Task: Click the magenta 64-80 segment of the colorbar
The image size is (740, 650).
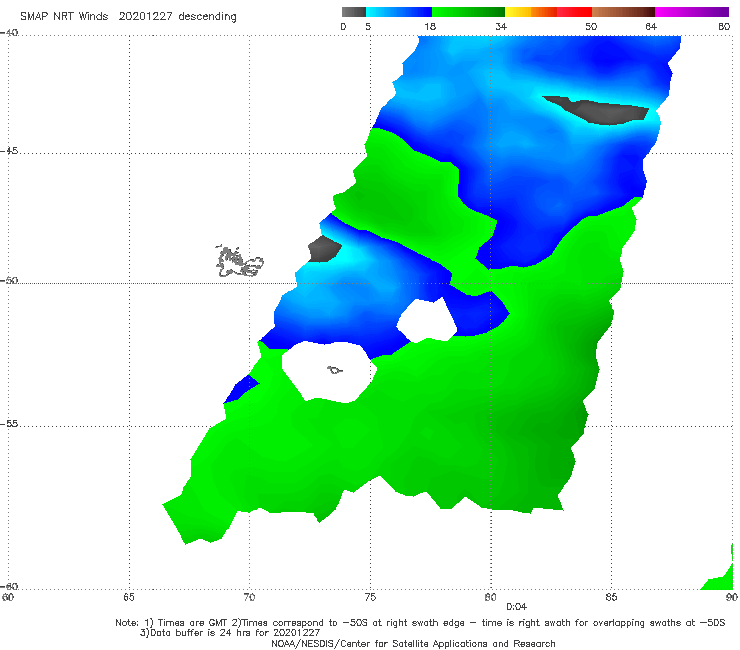Action: [692, 12]
